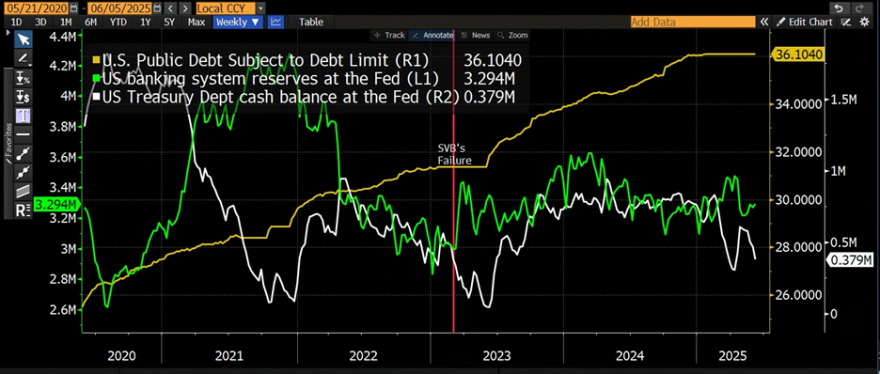880x374 pixels.
Task: Toggle the News overlay
Action: [475, 35]
